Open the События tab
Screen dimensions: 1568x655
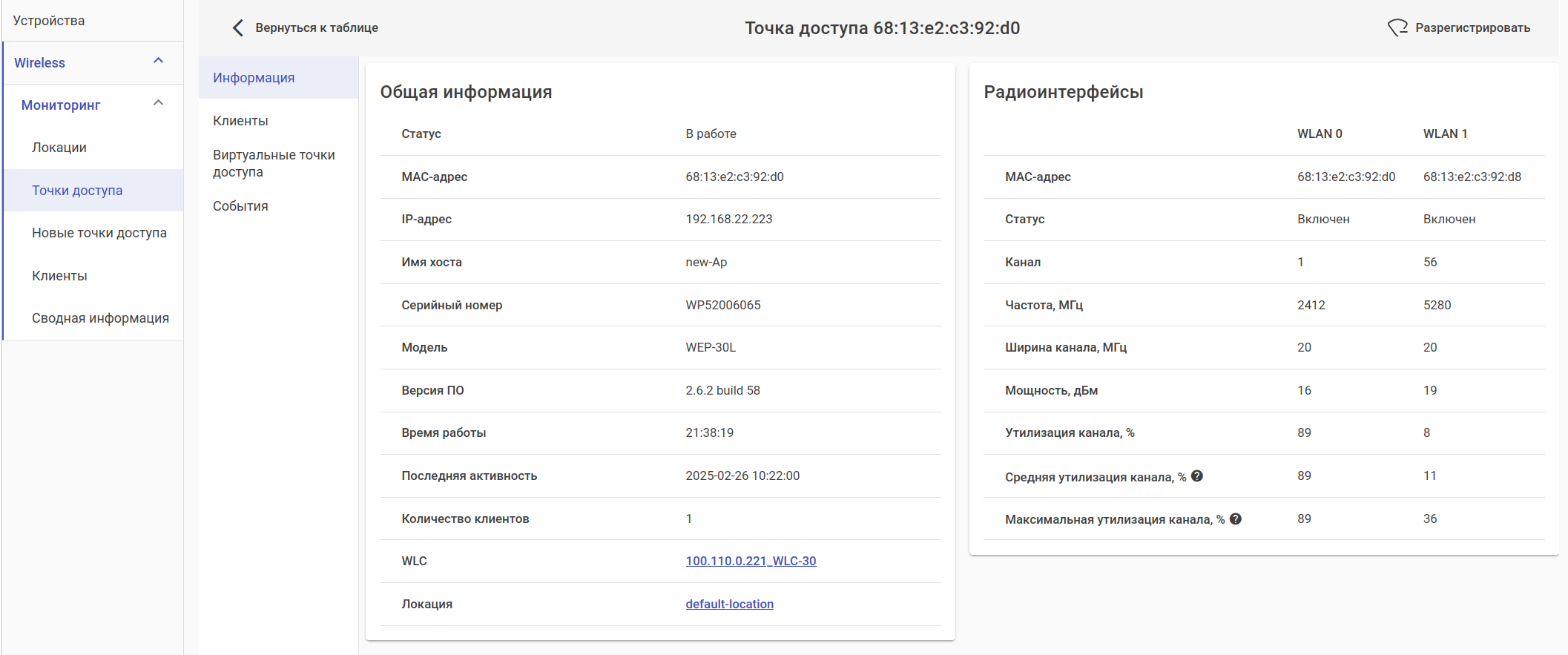(x=240, y=206)
